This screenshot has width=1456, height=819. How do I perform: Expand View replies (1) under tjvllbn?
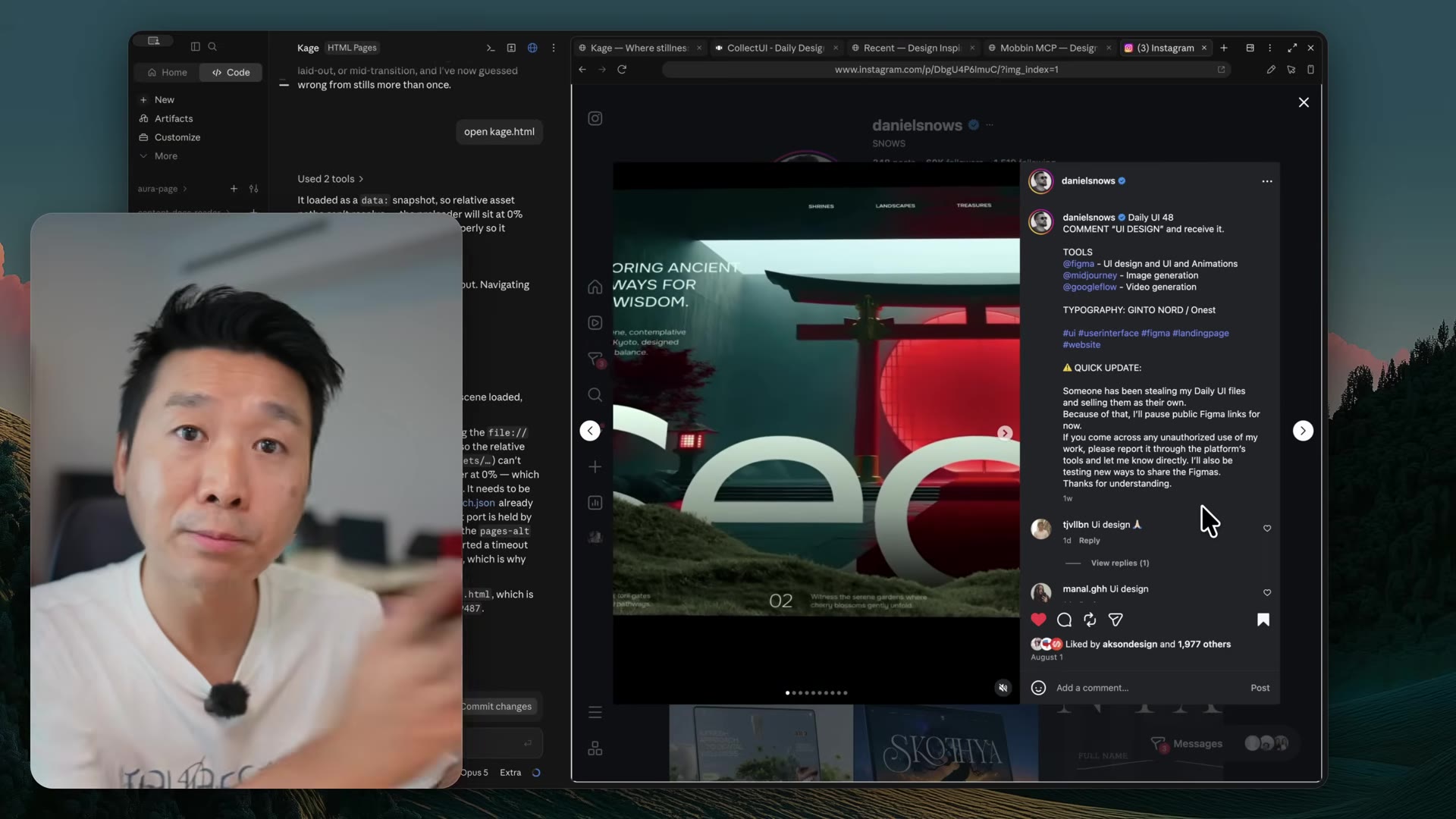coord(1119,563)
